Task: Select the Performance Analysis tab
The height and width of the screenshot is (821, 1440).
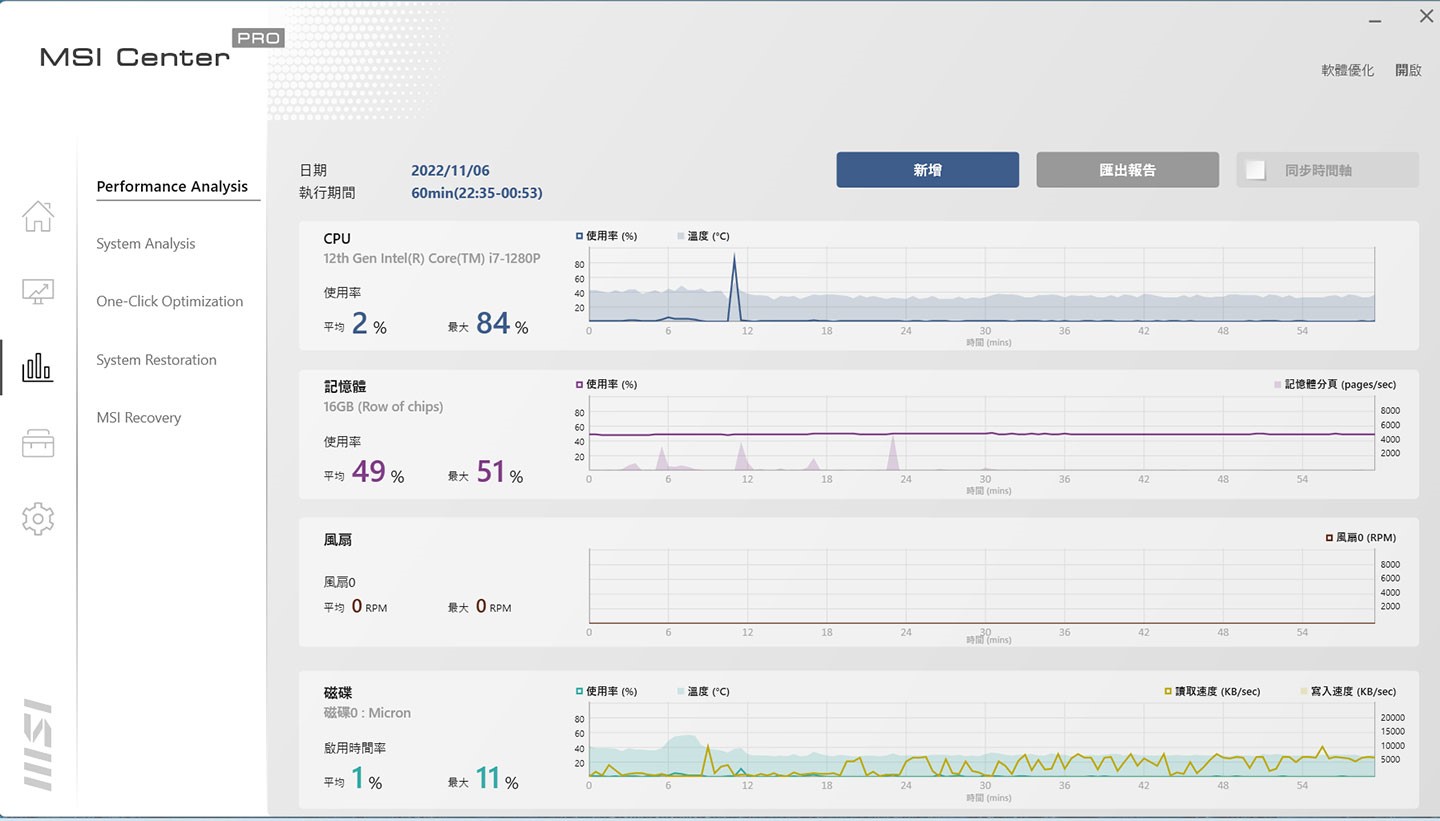Action: point(172,186)
